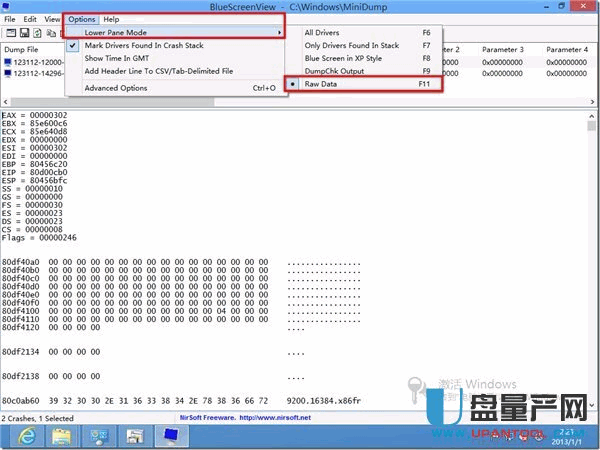This screenshot has height=450, width=600.
Task: Click the Copy toolbar icon
Action: 51,33
